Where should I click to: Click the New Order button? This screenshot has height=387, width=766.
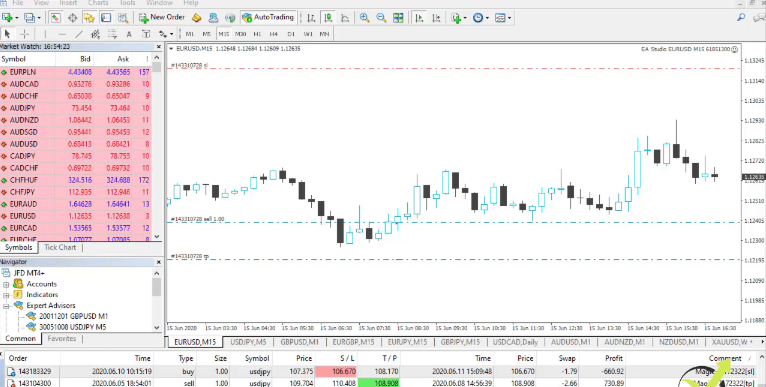[162, 18]
